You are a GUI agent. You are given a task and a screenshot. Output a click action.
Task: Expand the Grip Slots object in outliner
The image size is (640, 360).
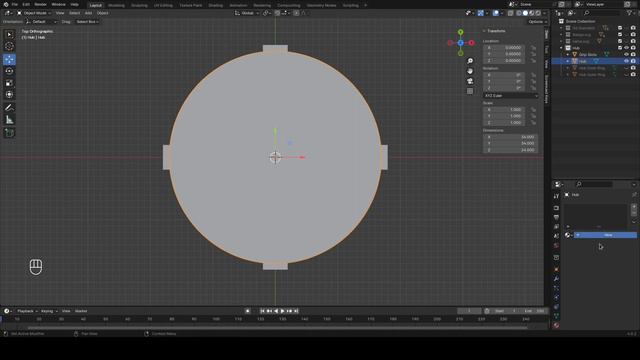[568, 54]
